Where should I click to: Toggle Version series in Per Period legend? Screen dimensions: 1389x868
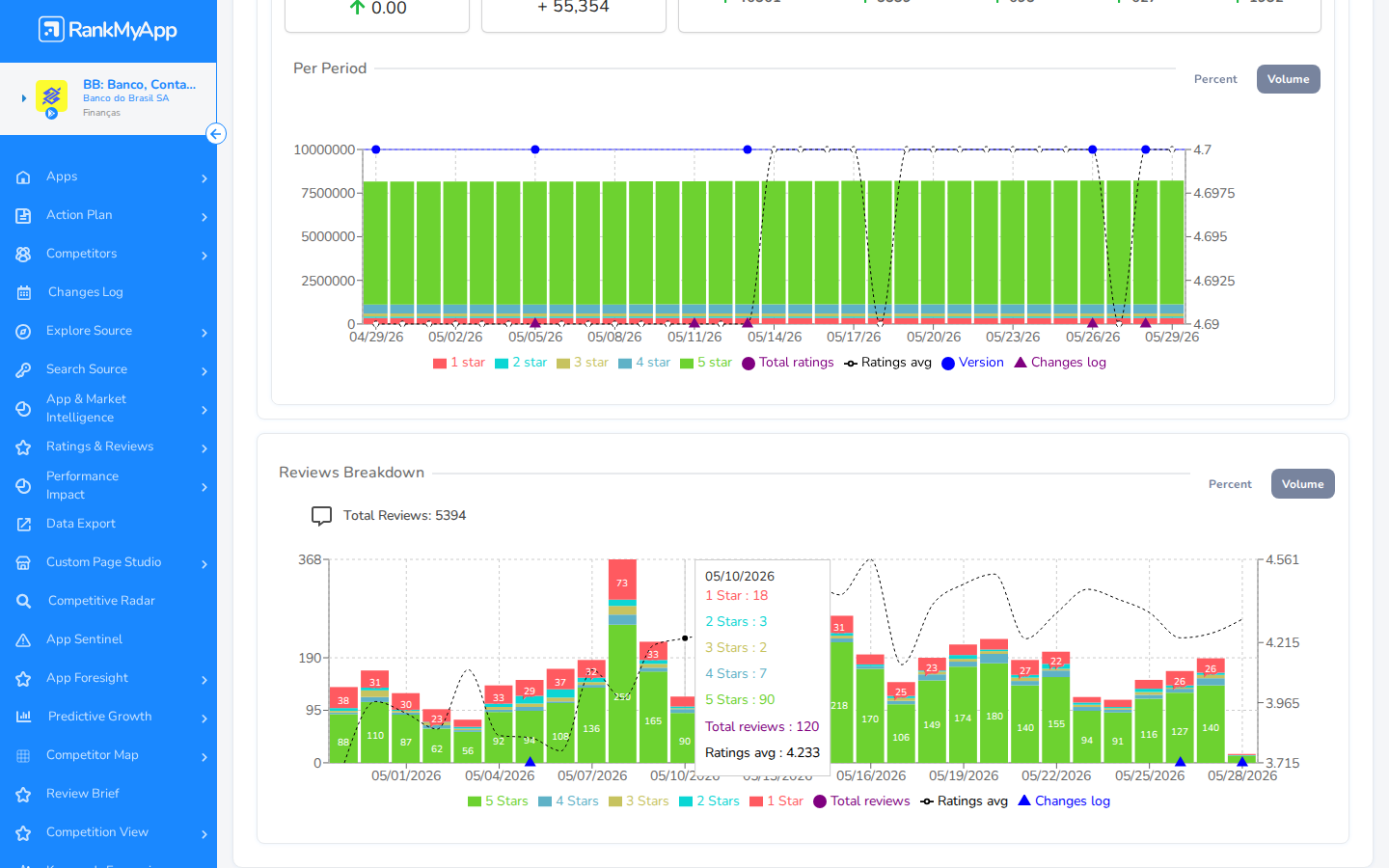972,363
